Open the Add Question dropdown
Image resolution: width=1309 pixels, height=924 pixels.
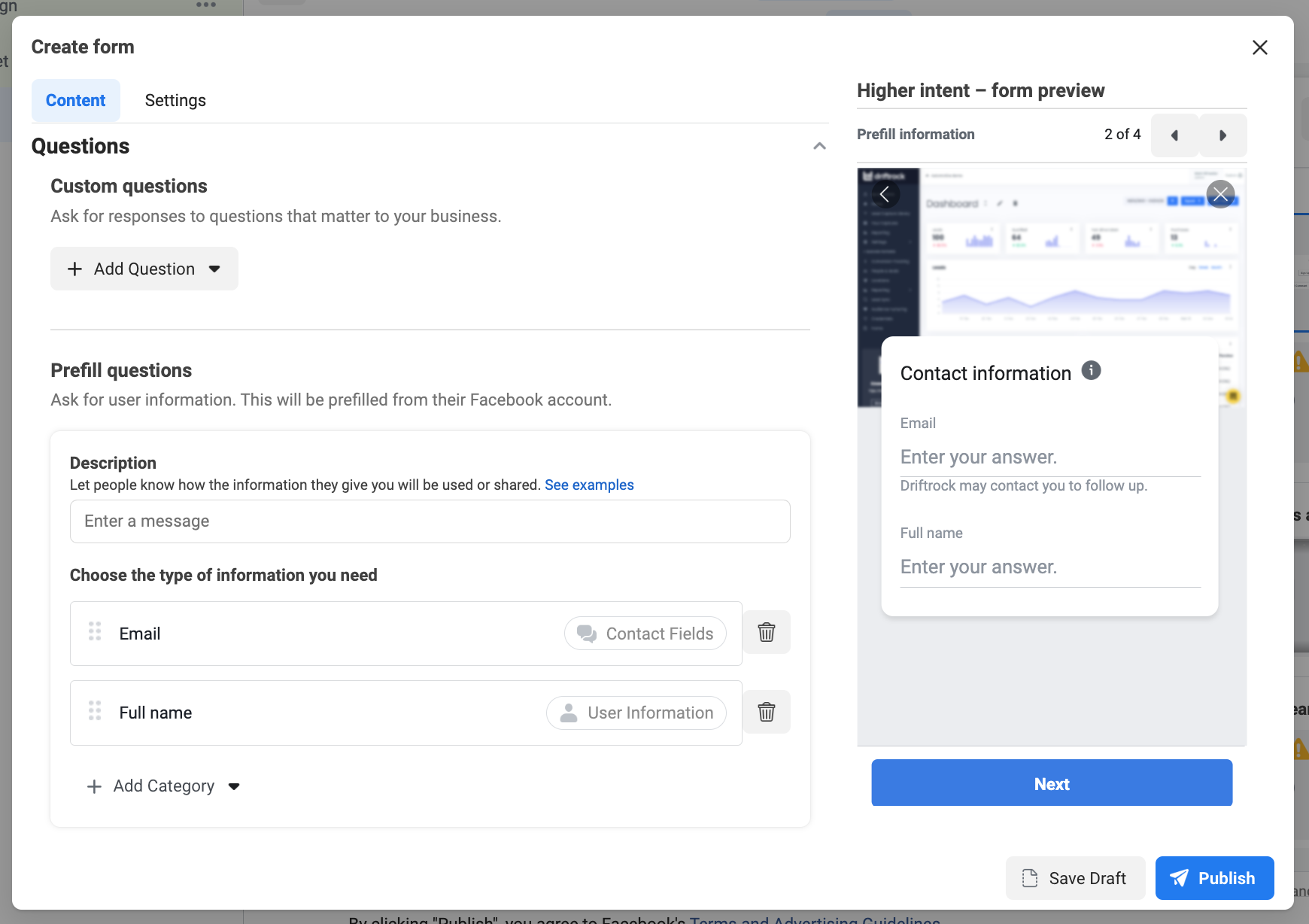144,269
